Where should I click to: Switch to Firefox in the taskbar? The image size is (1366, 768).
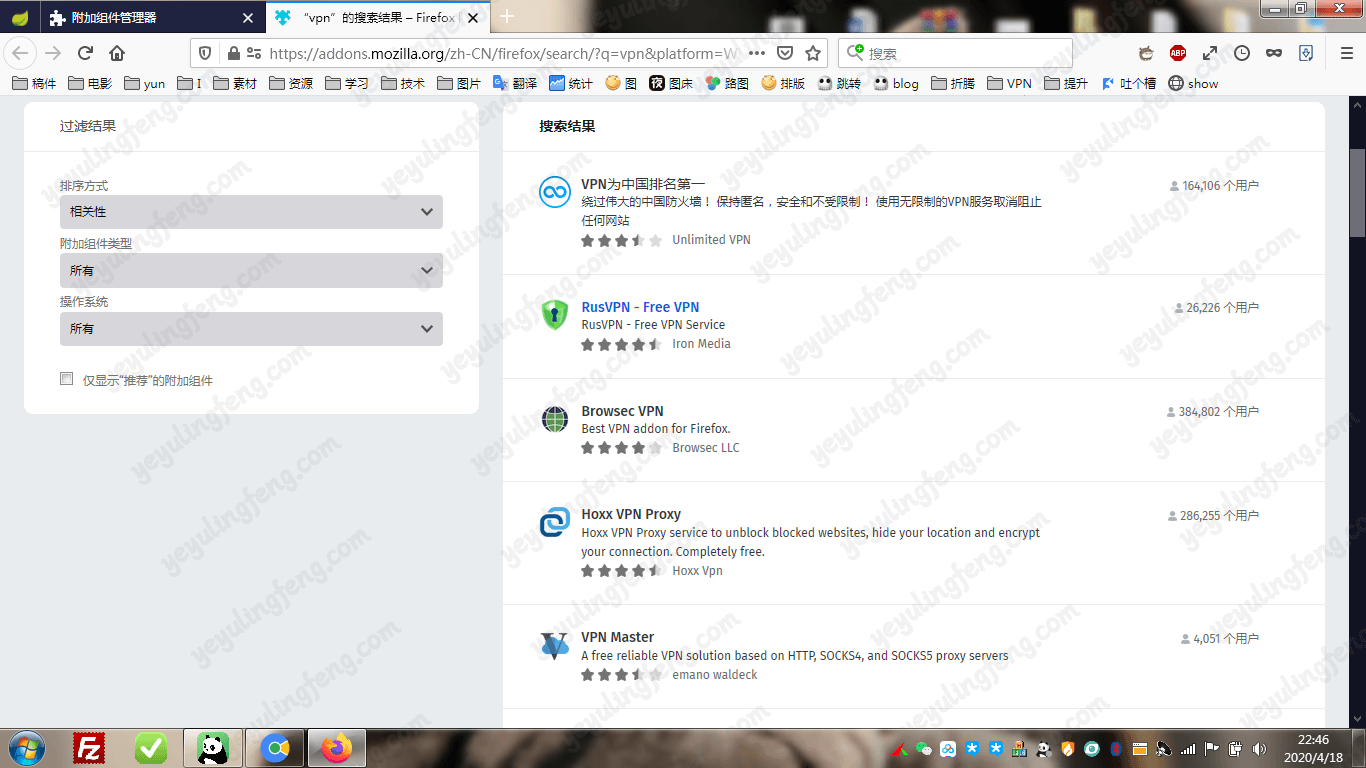pos(337,748)
